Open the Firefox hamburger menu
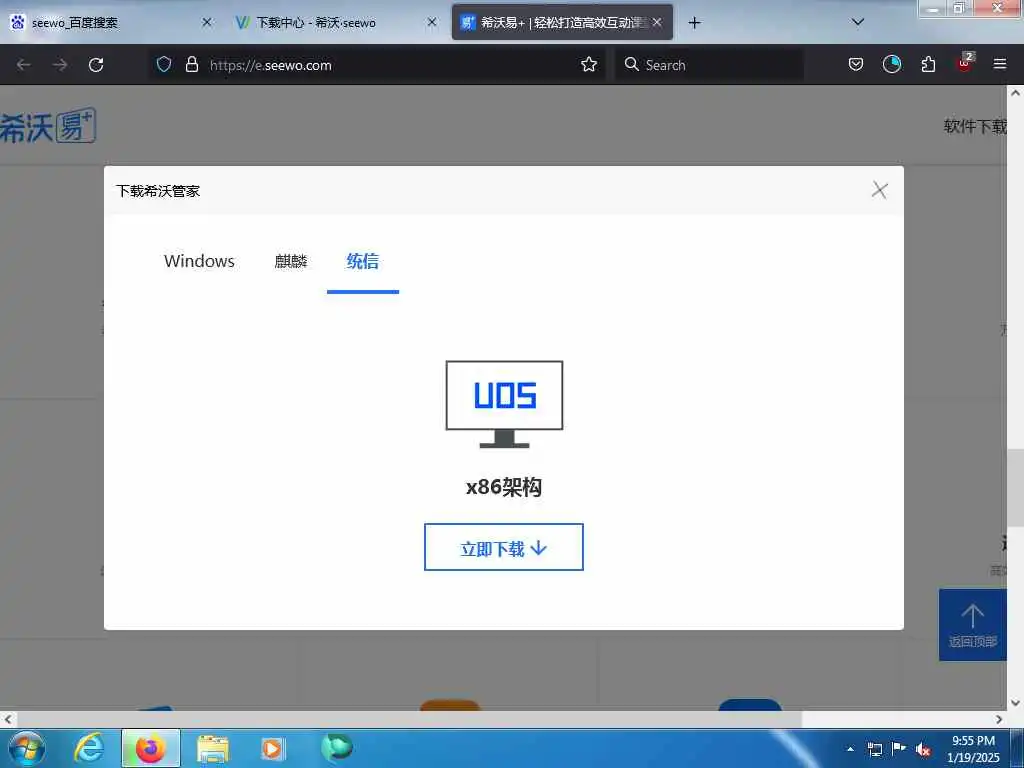Image resolution: width=1024 pixels, height=768 pixels. (1000, 64)
